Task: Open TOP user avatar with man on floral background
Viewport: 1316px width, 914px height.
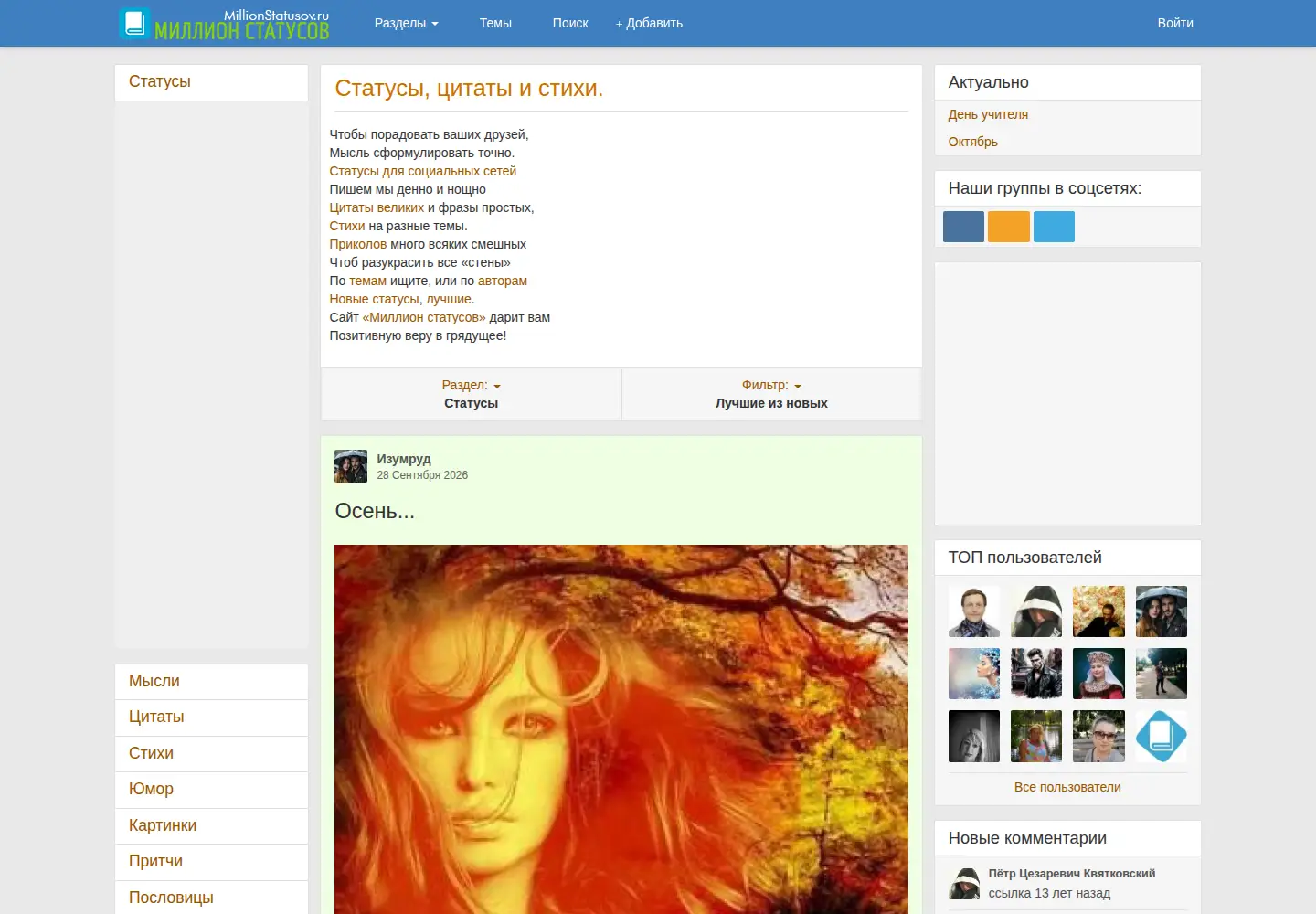Action: coord(1098,611)
